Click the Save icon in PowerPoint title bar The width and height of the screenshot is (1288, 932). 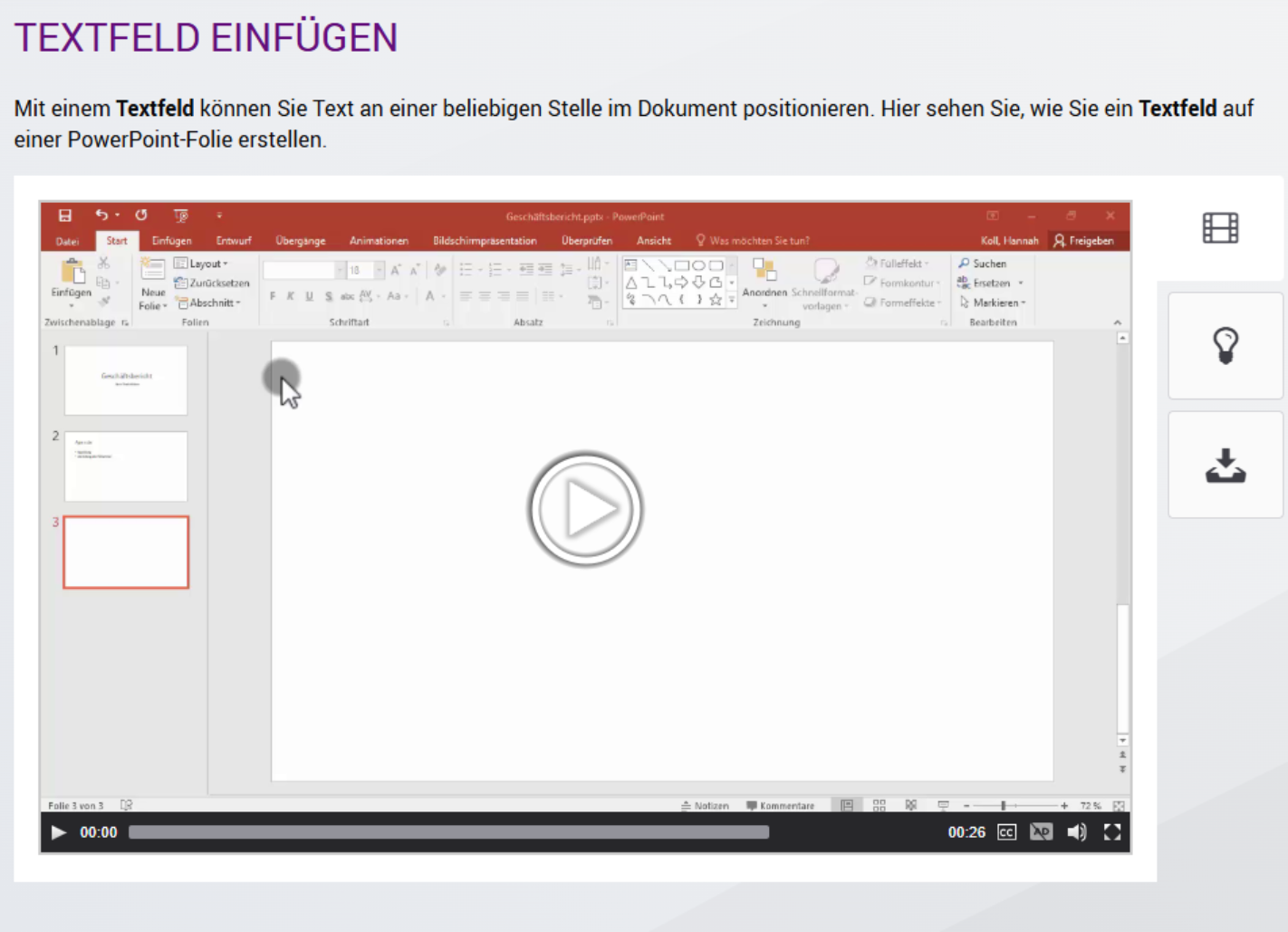(x=65, y=216)
